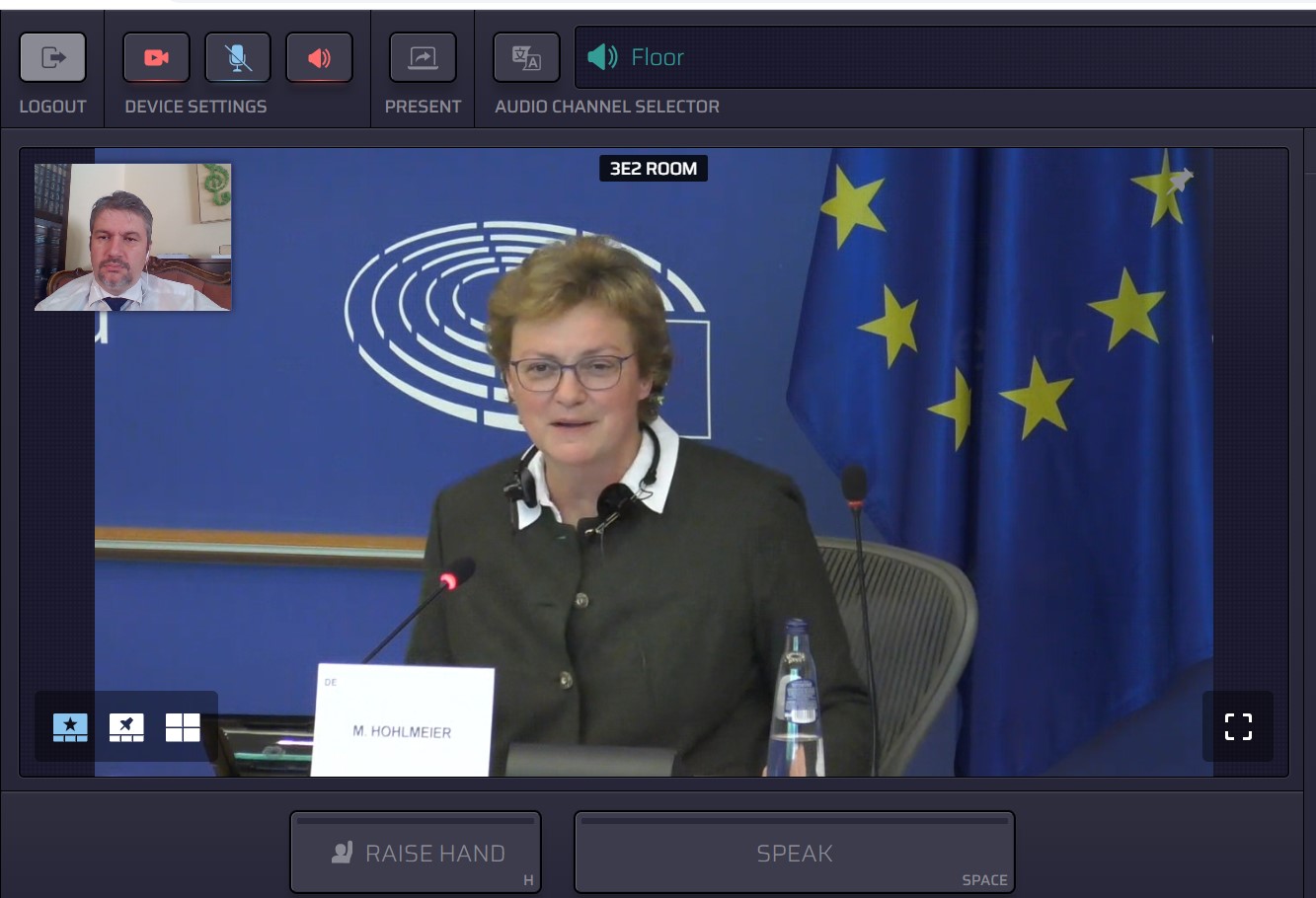The height and width of the screenshot is (898, 1316).
Task: Click the 3E2 ROOM label
Action: (x=654, y=169)
